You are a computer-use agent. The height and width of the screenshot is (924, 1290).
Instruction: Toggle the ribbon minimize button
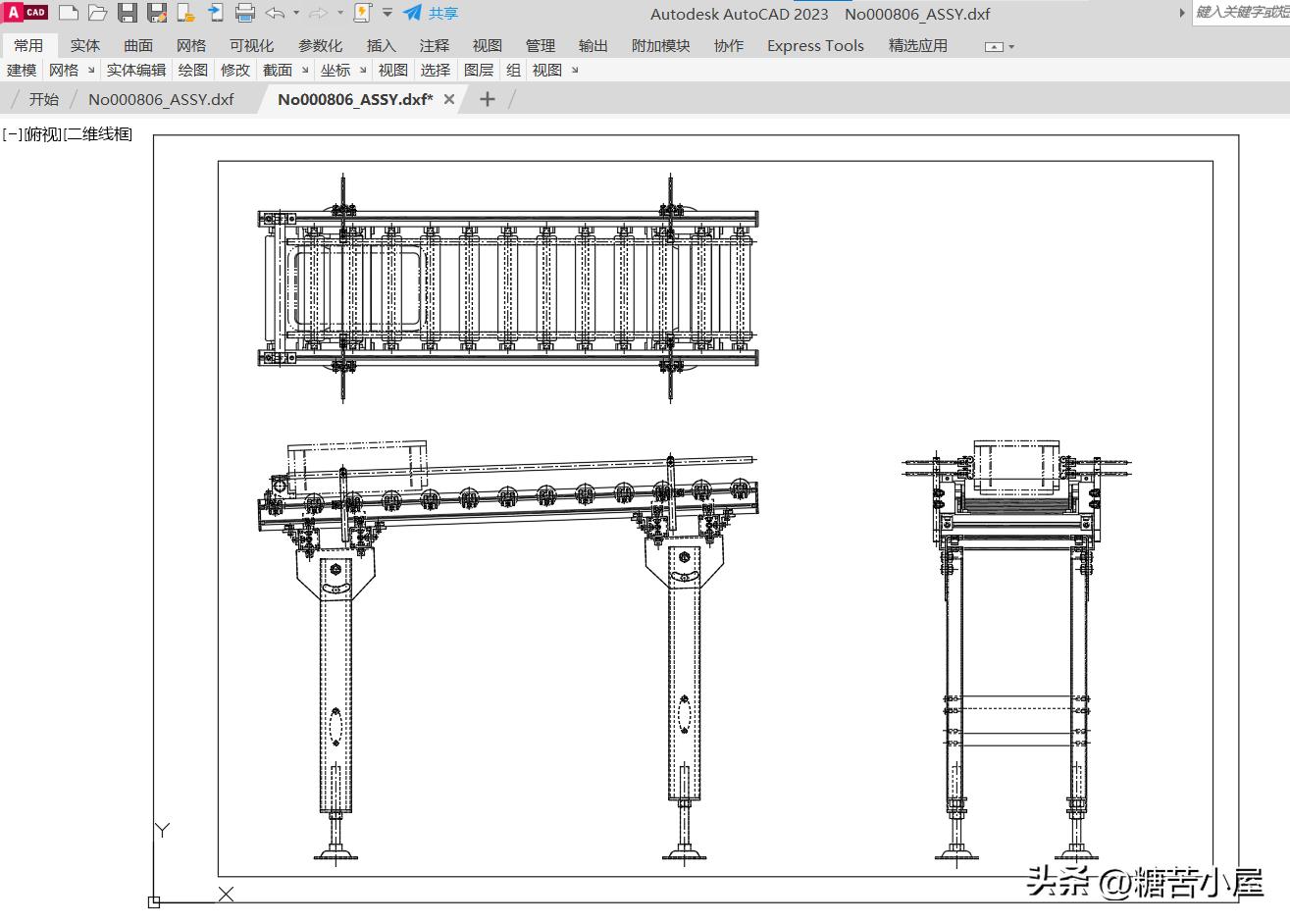click(994, 46)
